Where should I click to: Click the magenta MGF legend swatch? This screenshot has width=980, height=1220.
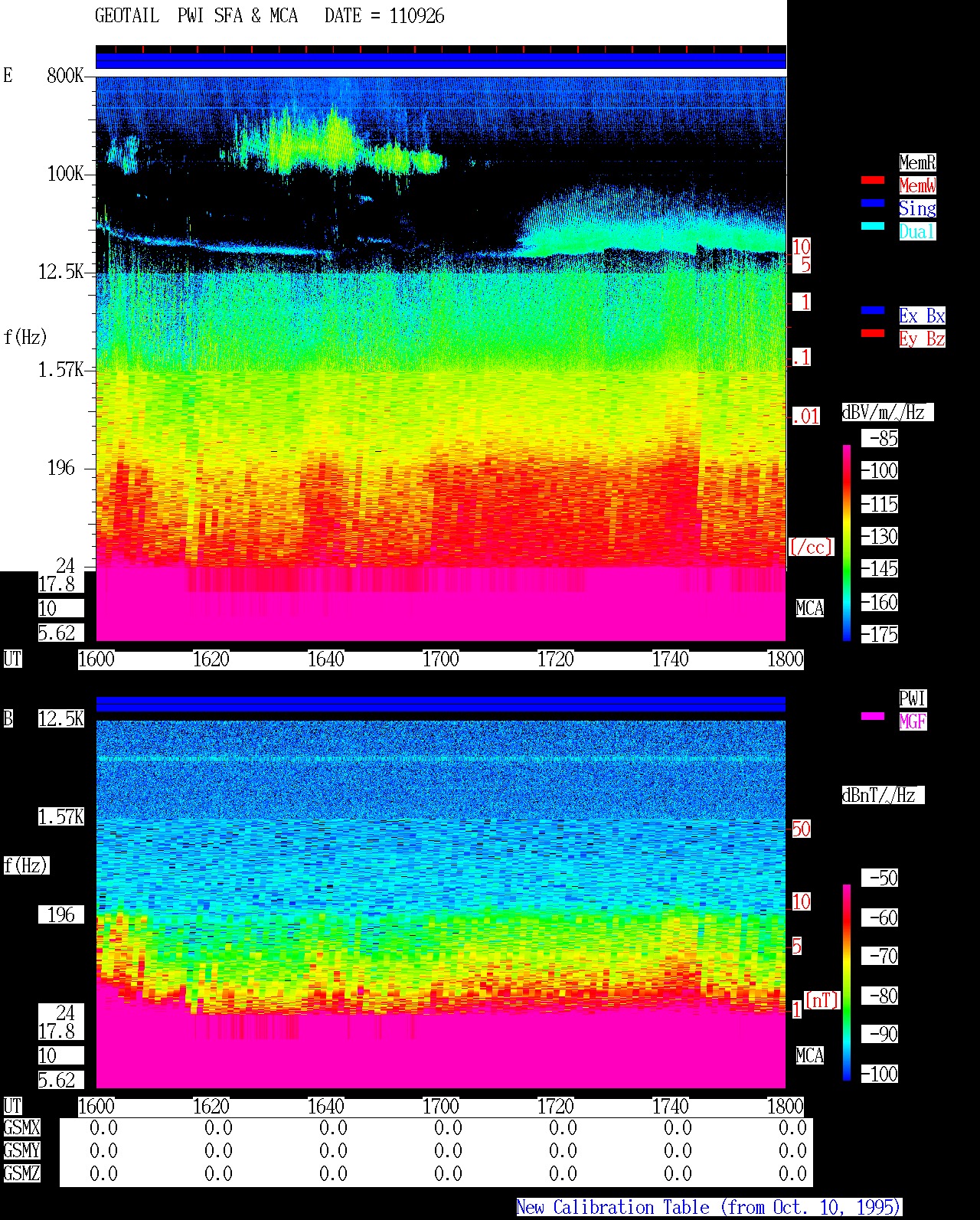tap(873, 717)
